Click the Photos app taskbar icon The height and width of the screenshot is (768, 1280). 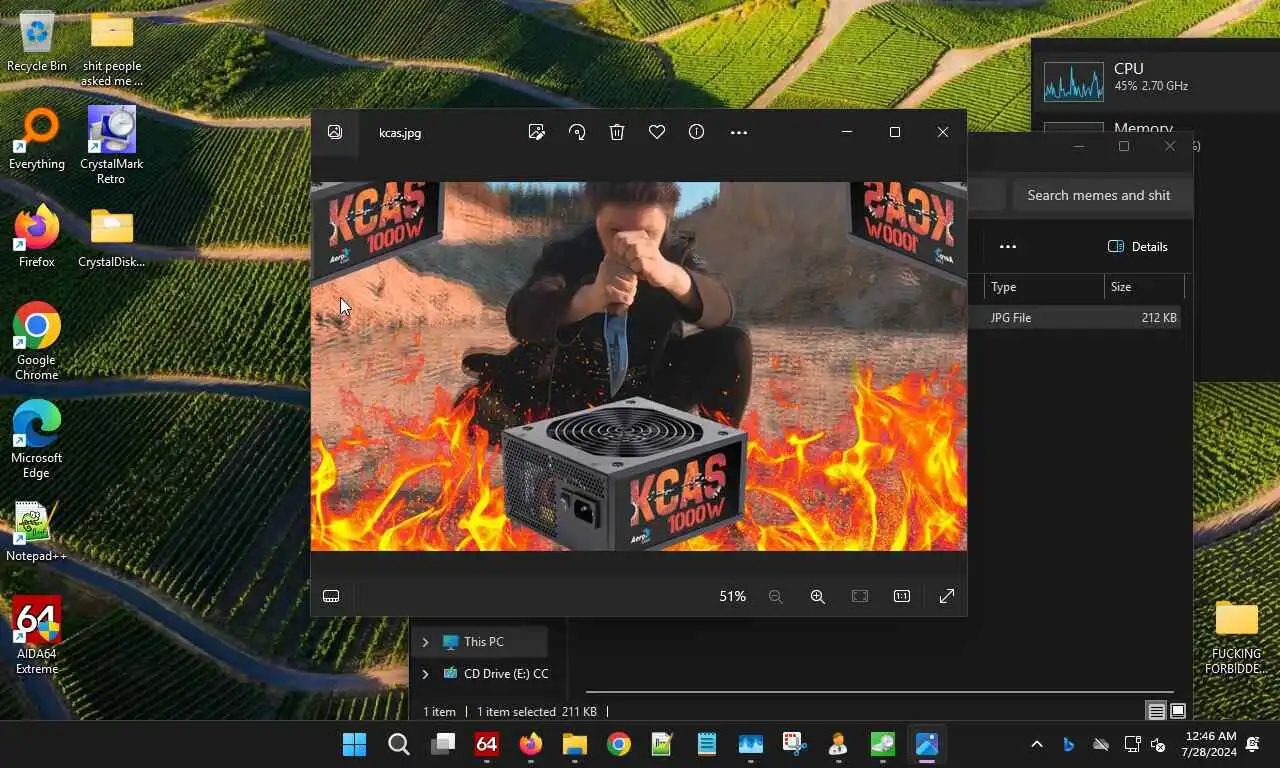[x=927, y=744]
